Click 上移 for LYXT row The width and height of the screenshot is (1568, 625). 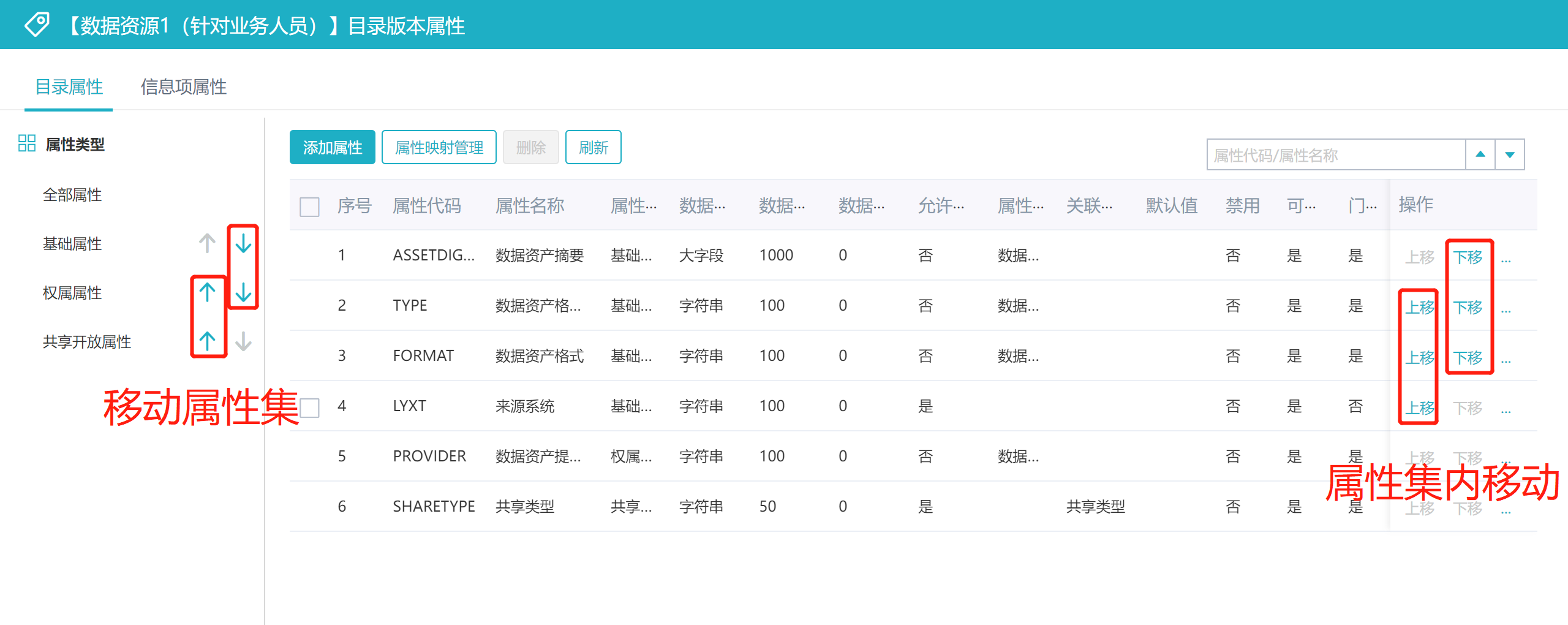click(1420, 407)
